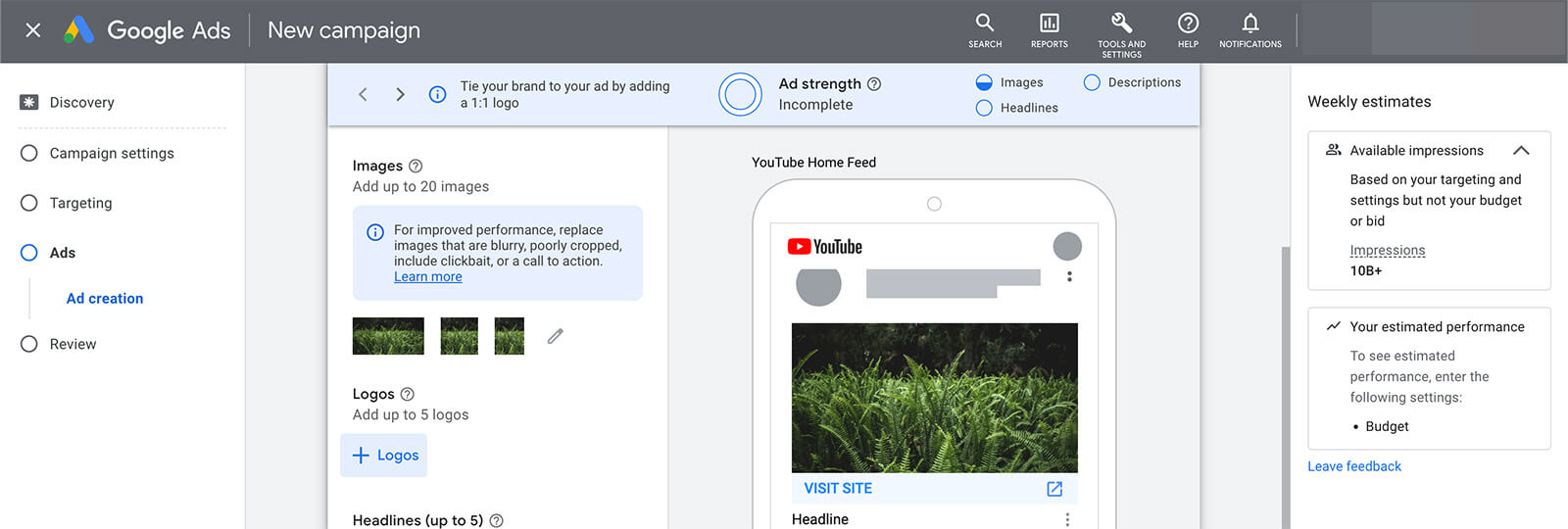
Task: Edit images with the pencil icon
Action: click(x=556, y=336)
